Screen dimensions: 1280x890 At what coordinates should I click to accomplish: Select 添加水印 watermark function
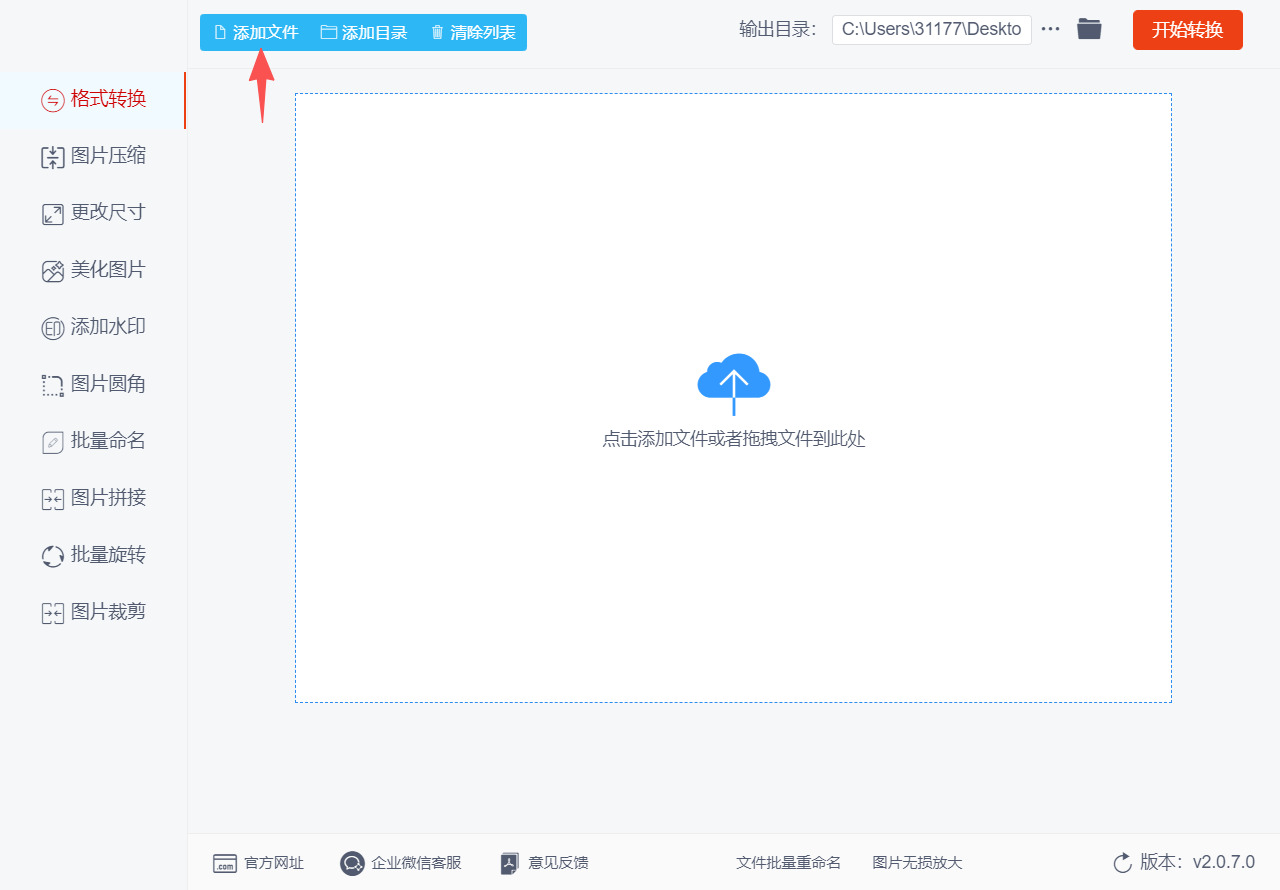point(93,327)
